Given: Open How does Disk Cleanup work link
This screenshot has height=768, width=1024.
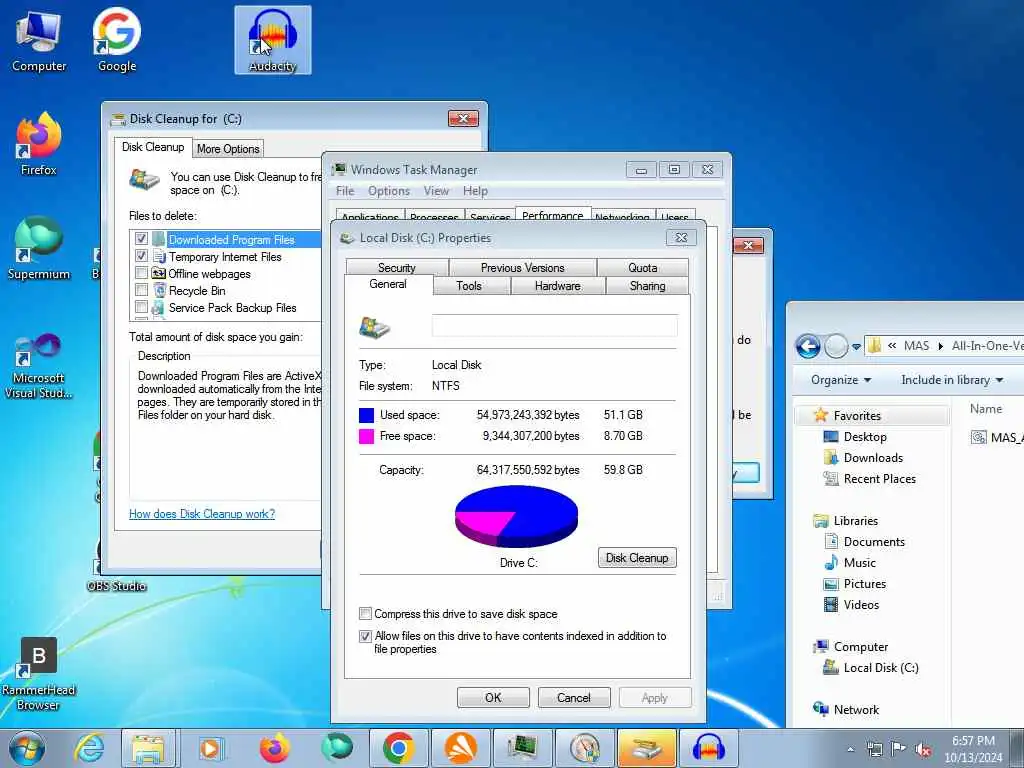Looking at the screenshot, I should [x=202, y=514].
